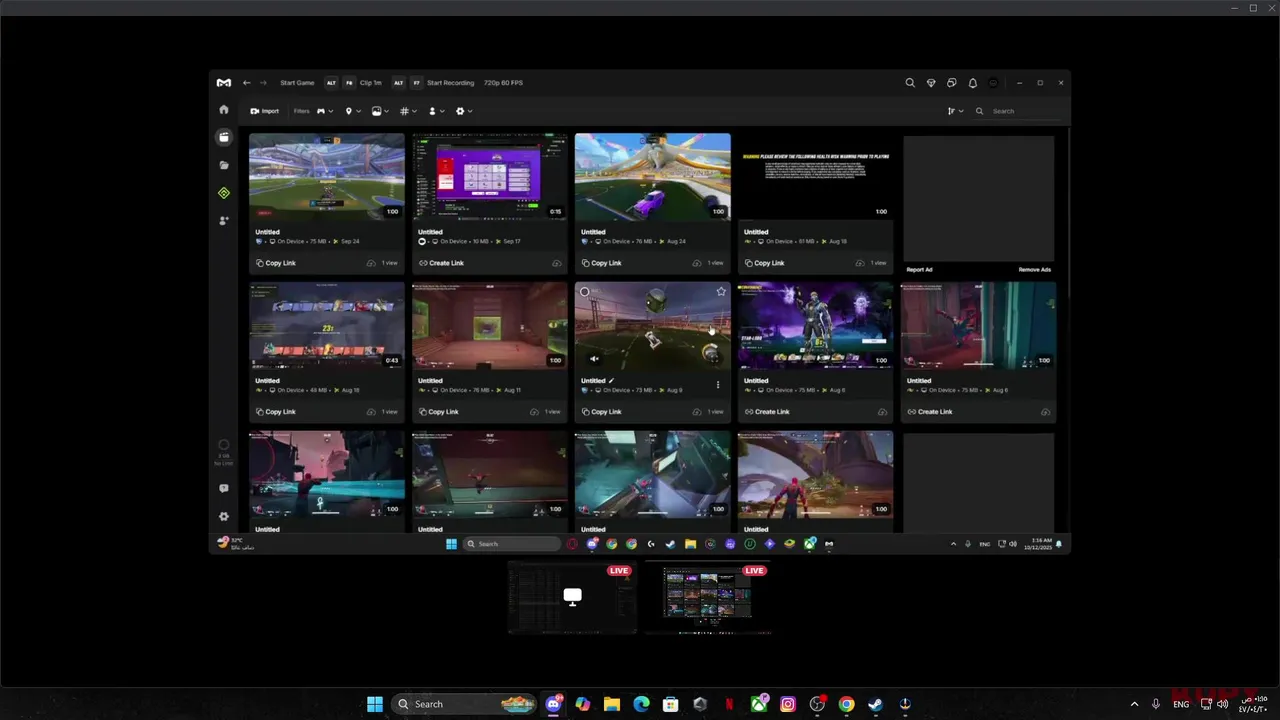Viewport: 1280px width, 720px height.
Task: Click the Import button
Action: pyautogui.click(x=265, y=111)
